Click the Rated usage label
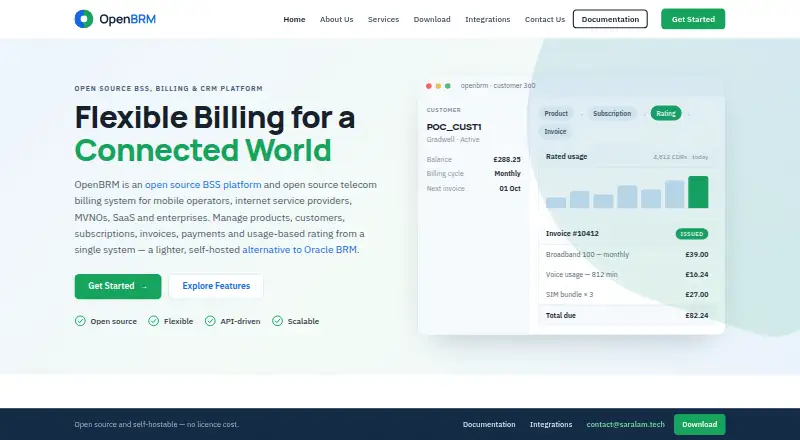800x440 pixels. tap(566, 156)
